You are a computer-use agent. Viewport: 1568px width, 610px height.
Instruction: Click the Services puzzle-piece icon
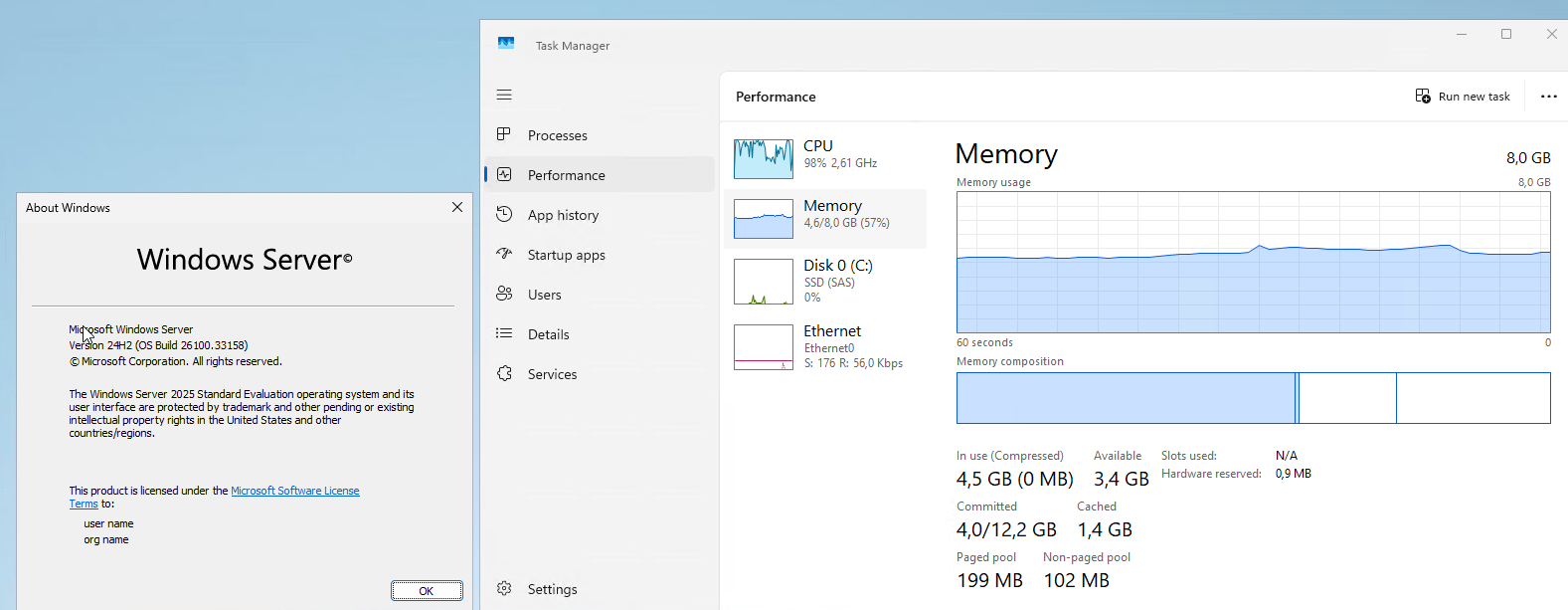[x=504, y=373]
